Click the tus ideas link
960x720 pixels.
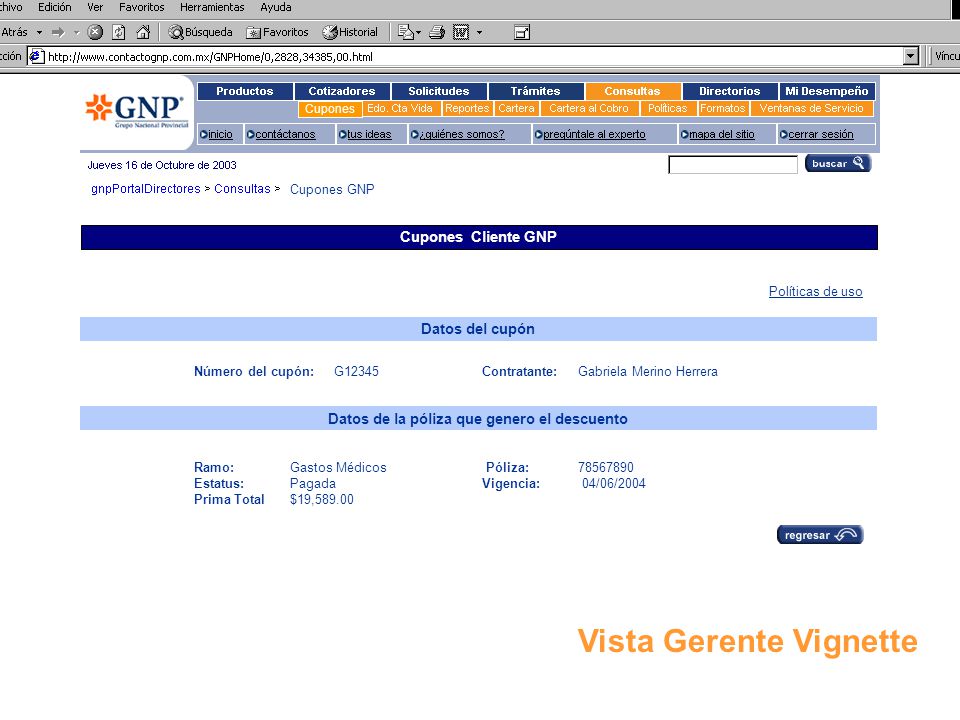(369, 134)
